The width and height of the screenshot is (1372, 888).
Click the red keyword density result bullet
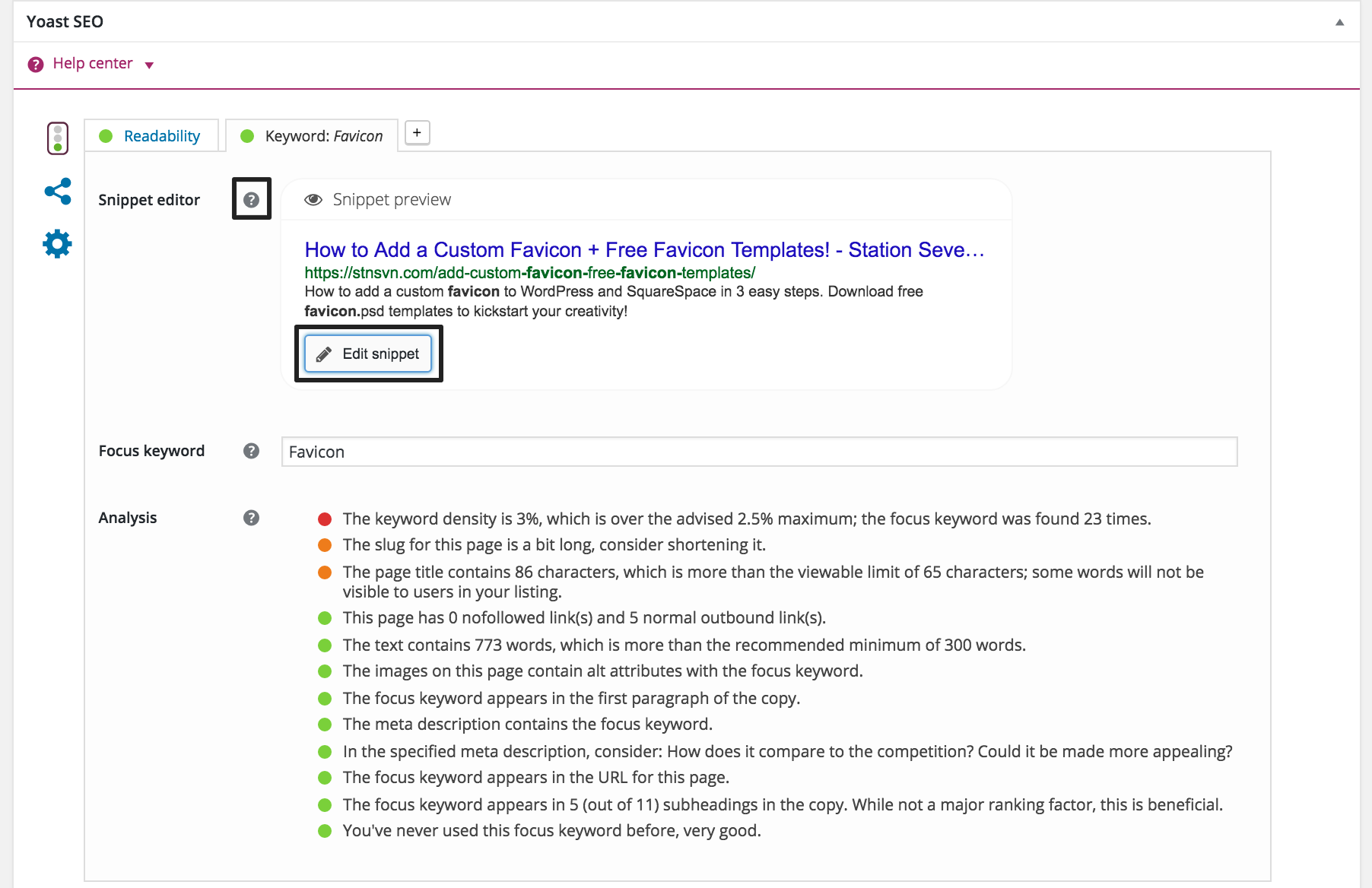pyautogui.click(x=325, y=519)
